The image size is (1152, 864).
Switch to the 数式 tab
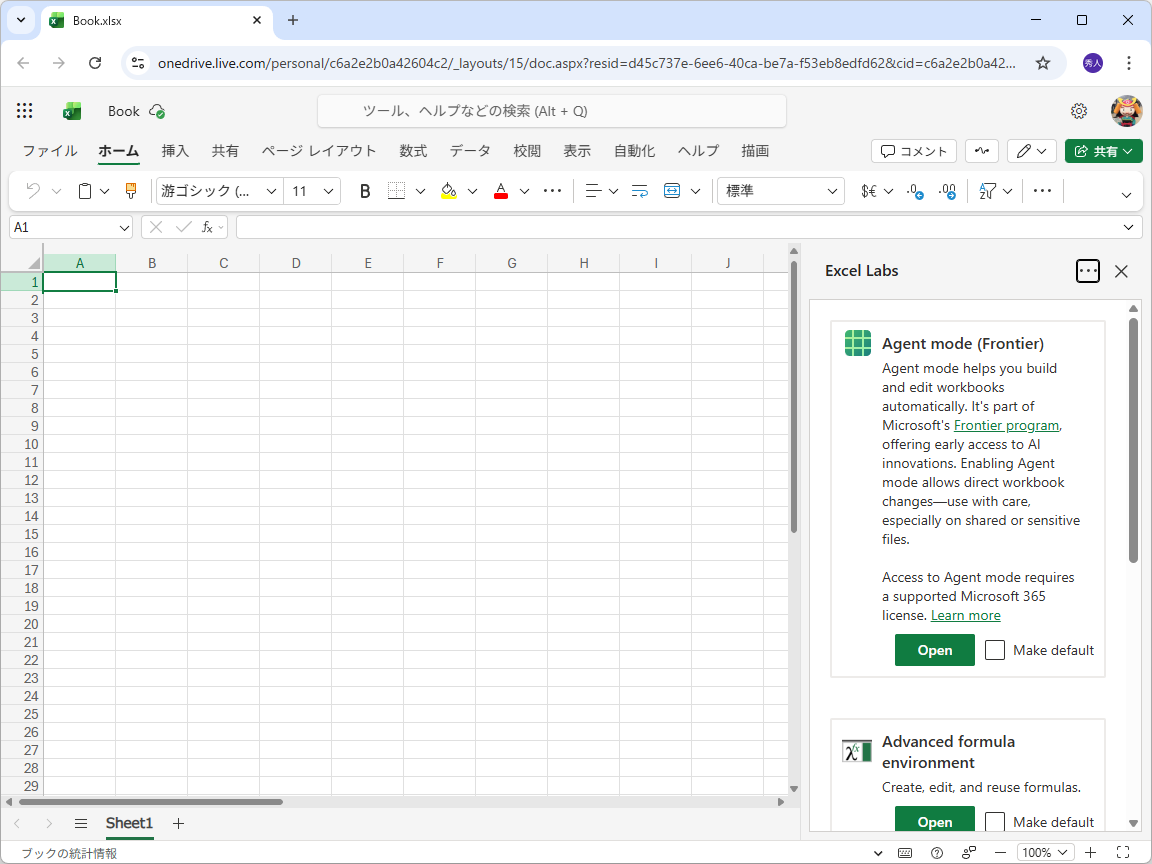413,151
